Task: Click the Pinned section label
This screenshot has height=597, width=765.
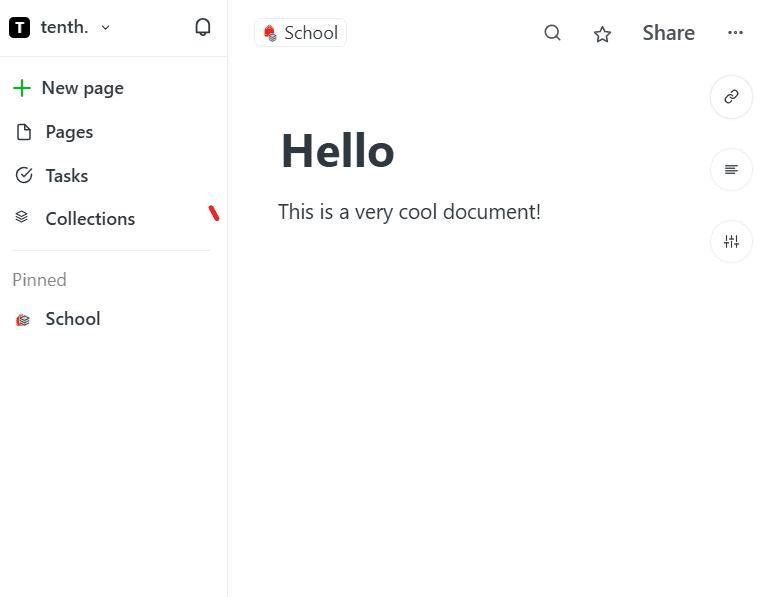Action: pyautogui.click(x=40, y=280)
